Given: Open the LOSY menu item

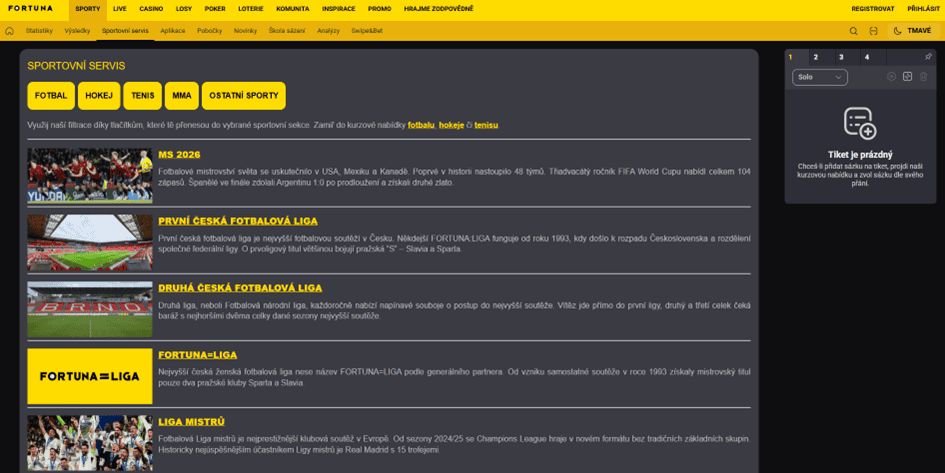Looking at the screenshot, I should pyautogui.click(x=184, y=9).
